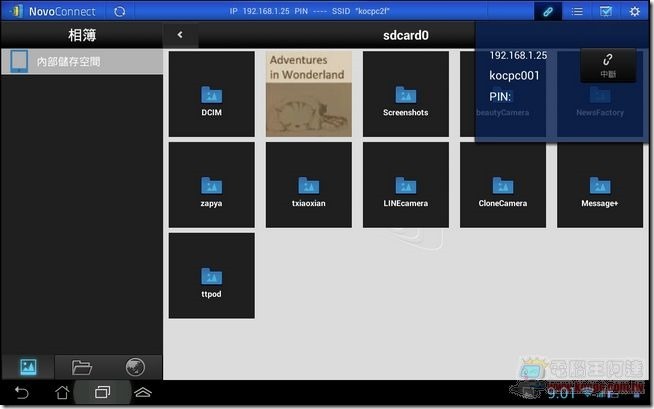Open the zapya folder
Screen dimensions: 654x409
point(211,185)
